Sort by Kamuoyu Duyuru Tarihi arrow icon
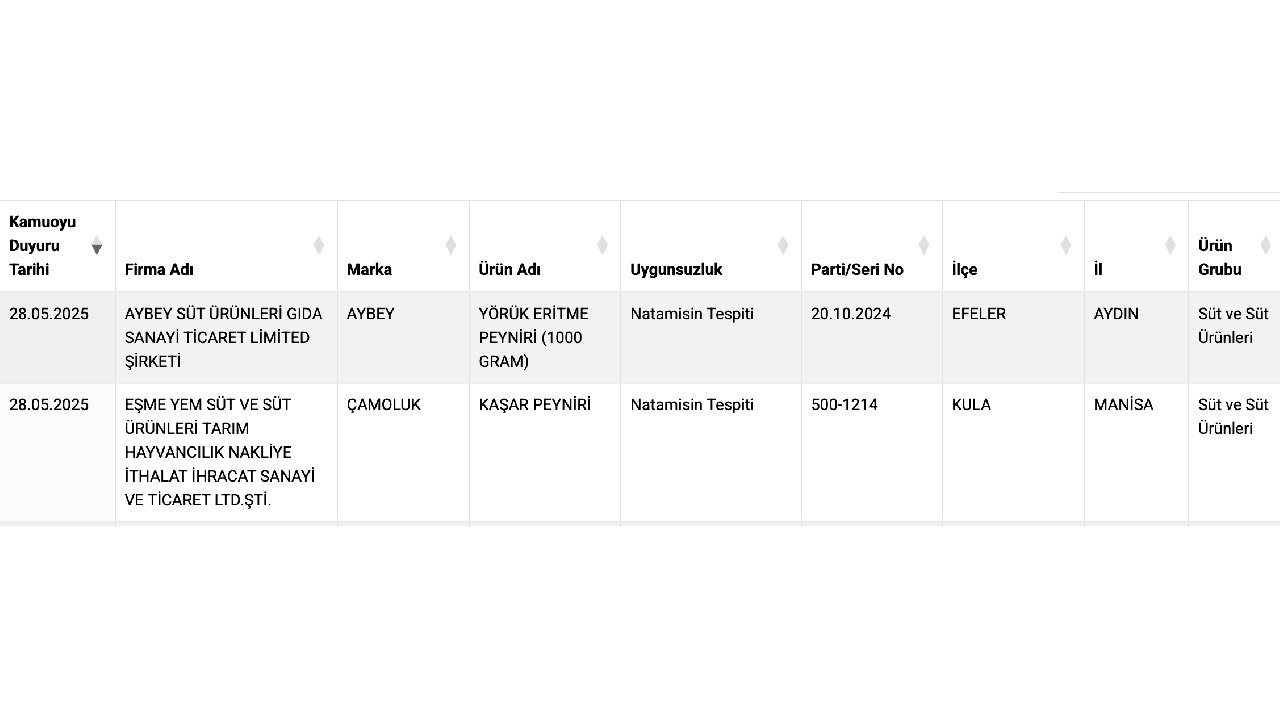Viewport: 1280px width, 720px height. [x=96, y=245]
